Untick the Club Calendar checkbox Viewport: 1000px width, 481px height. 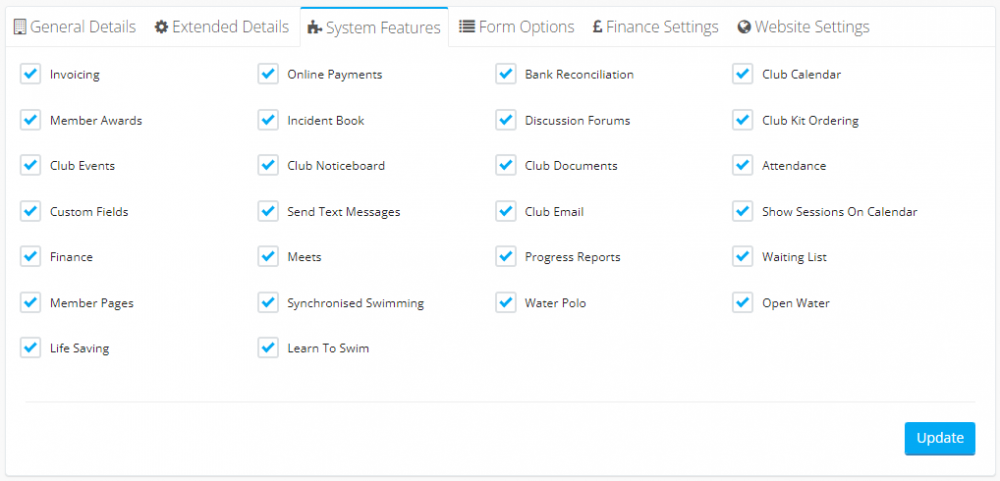pyautogui.click(x=743, y=74)
